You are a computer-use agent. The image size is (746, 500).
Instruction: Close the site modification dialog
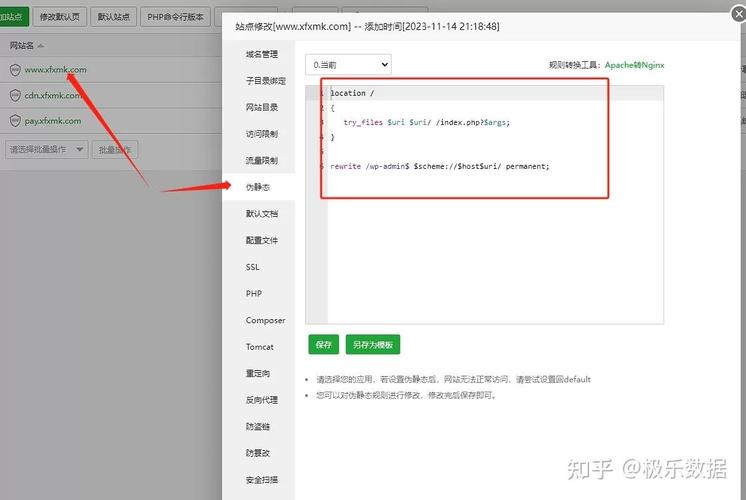click(x=738, y=14)
